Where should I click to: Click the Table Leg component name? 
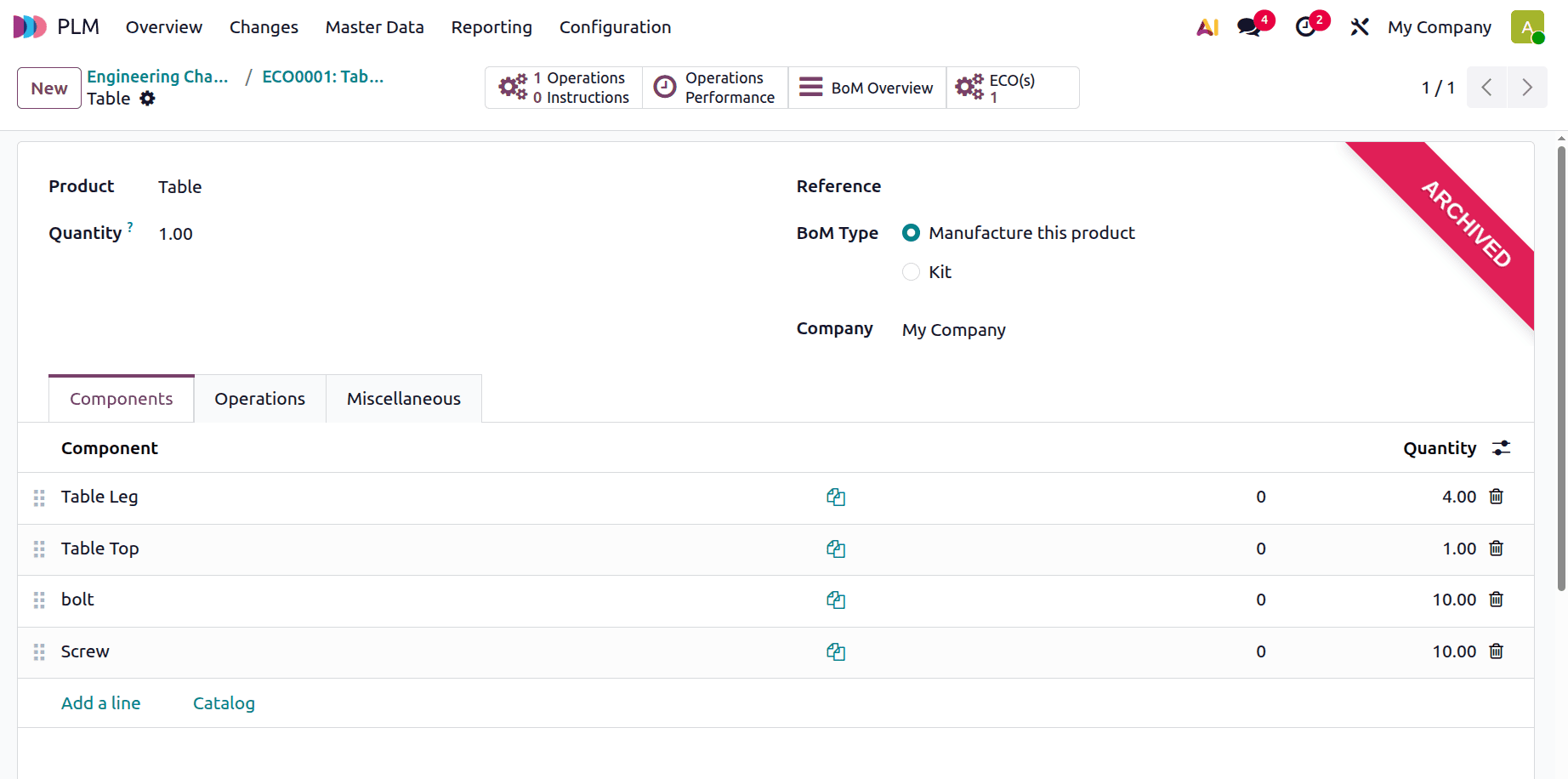tap(99, 497)
